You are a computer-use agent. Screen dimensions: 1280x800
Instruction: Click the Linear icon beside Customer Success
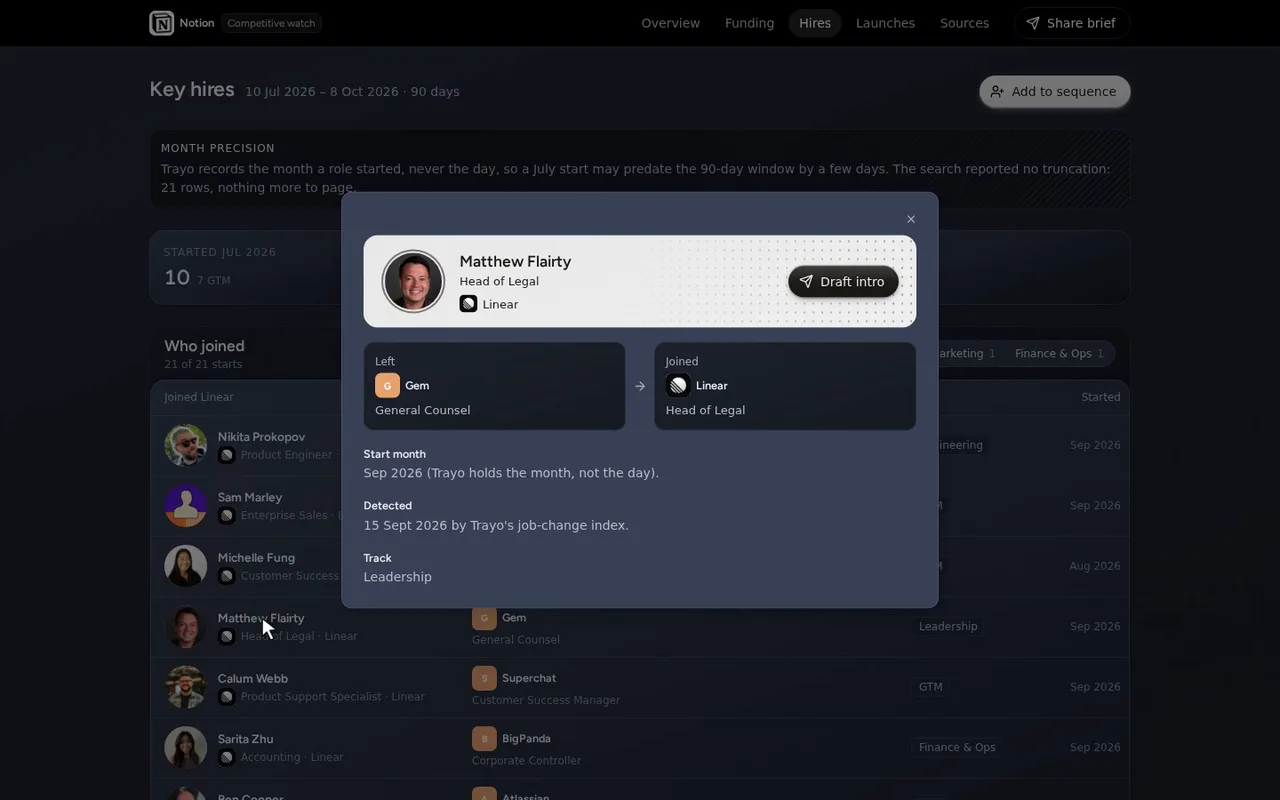(x=227, y=576)
